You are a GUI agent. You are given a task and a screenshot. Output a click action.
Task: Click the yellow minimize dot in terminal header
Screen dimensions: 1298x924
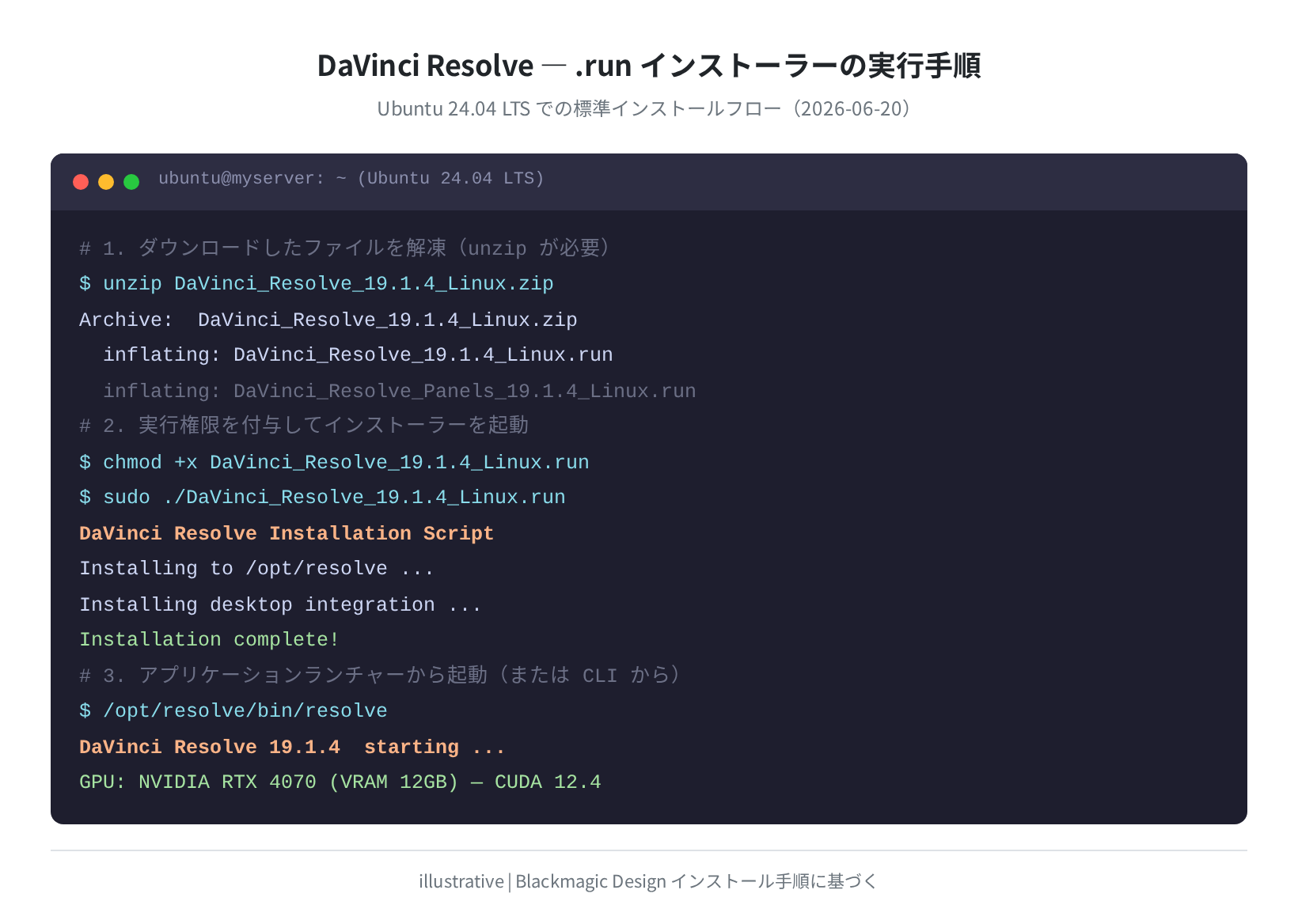coord(106,182)
